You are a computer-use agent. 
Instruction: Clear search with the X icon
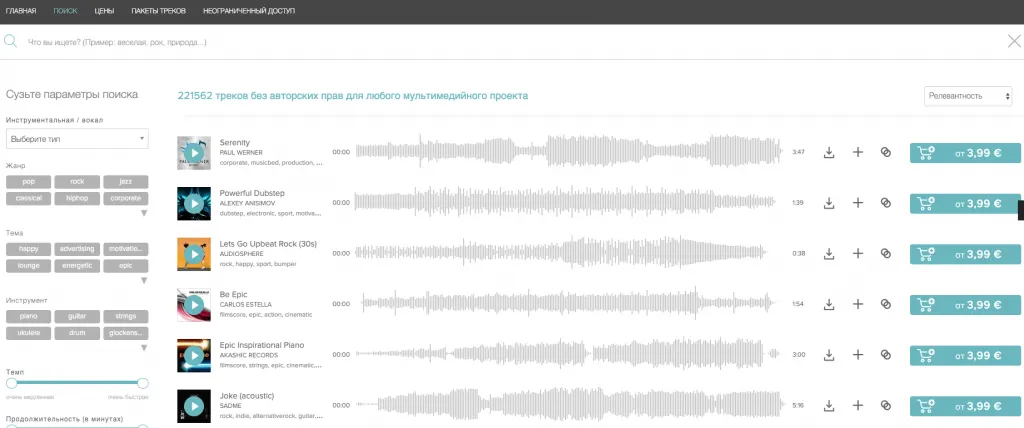tap(1014, 42)
